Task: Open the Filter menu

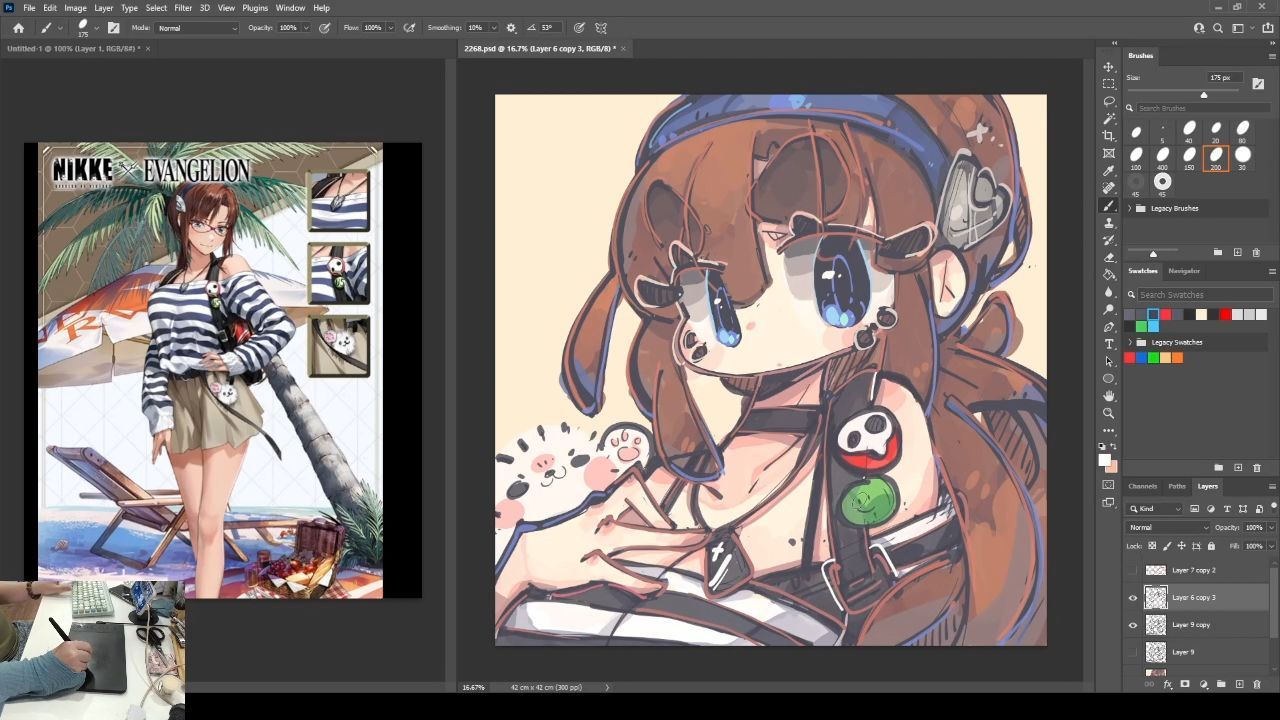Action: (x=183, y=8)
